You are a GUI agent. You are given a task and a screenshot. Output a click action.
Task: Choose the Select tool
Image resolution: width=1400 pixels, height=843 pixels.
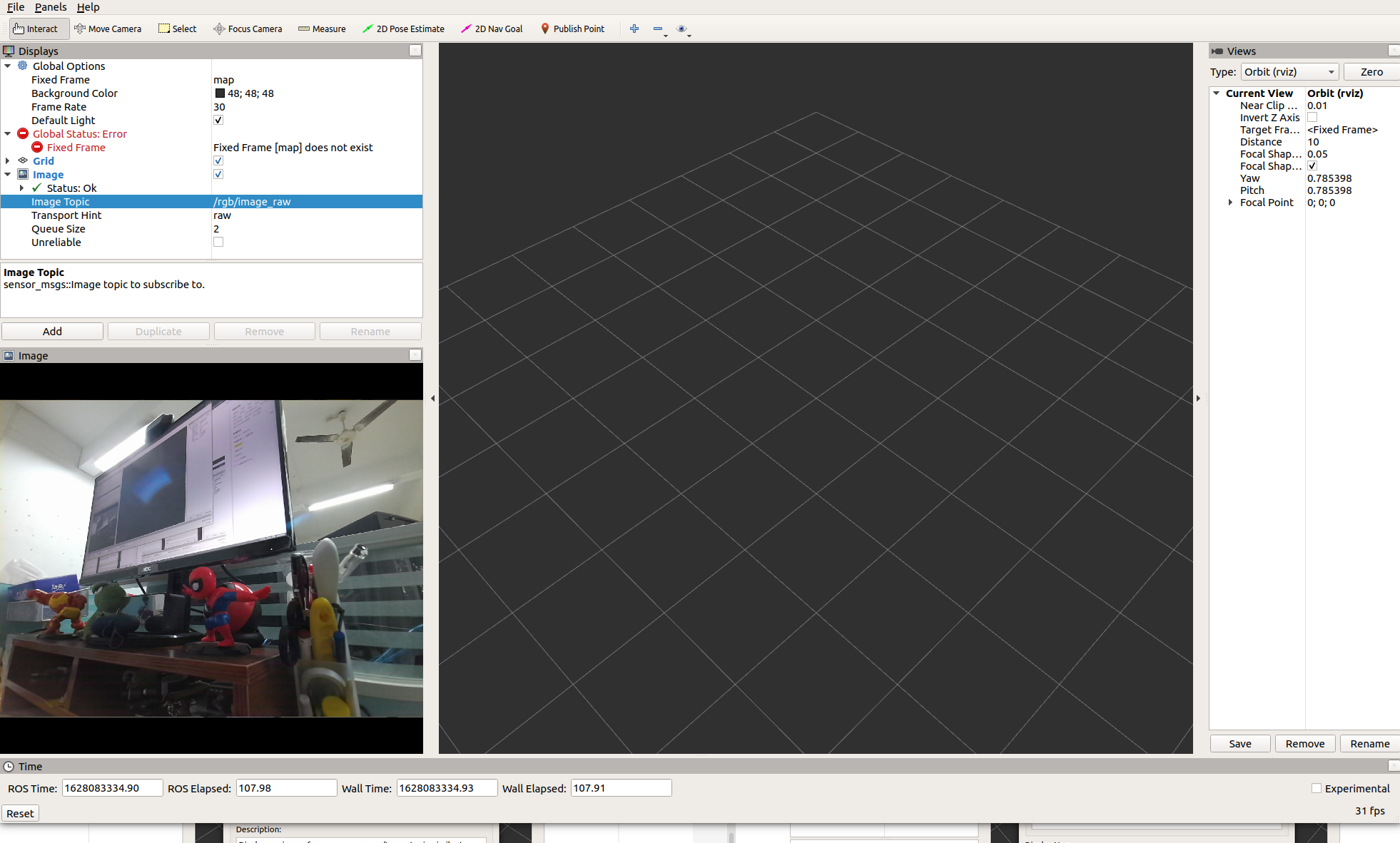tap(177, 29)
